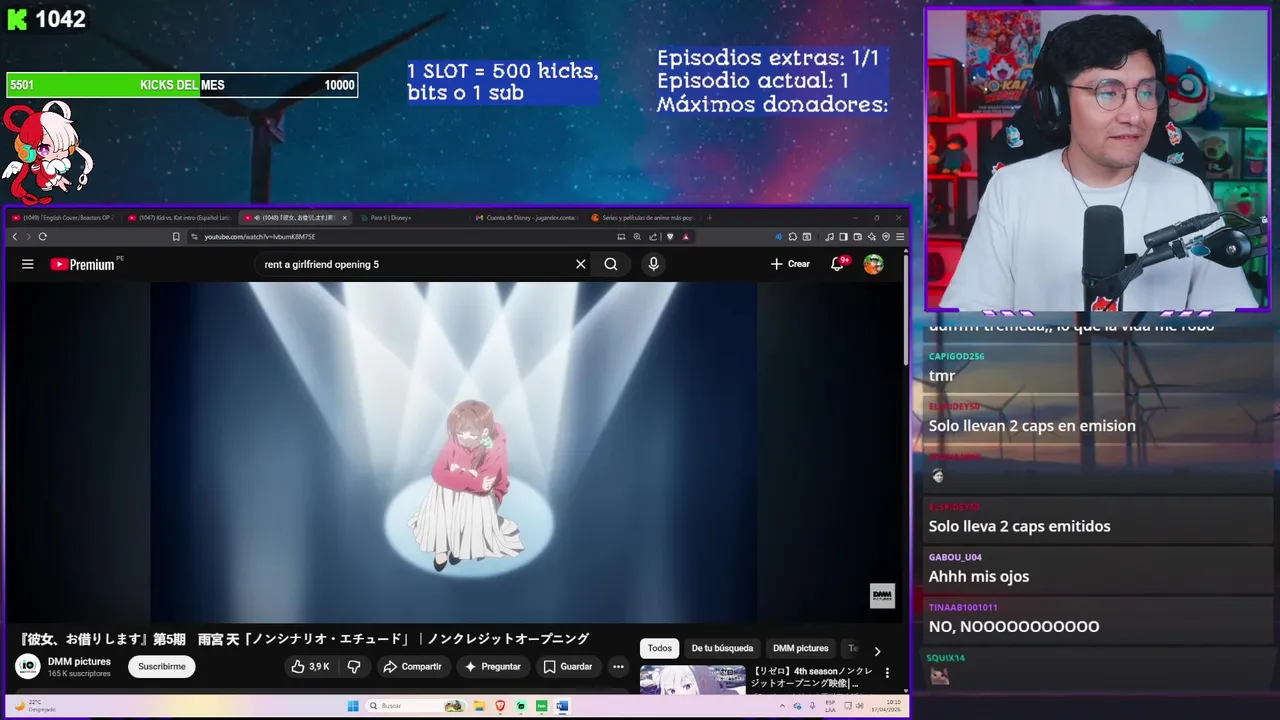This screenshot has width=1280, height=720.
Task: Select the Todos filter chip
Action: [x=660, y=648]
